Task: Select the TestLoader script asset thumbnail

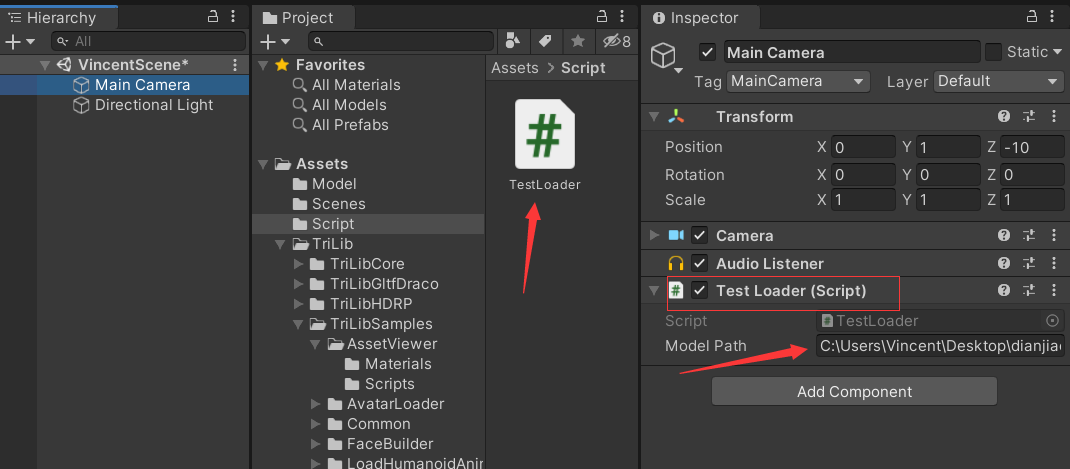Action: pyautogui.click(x=544, y=134)
